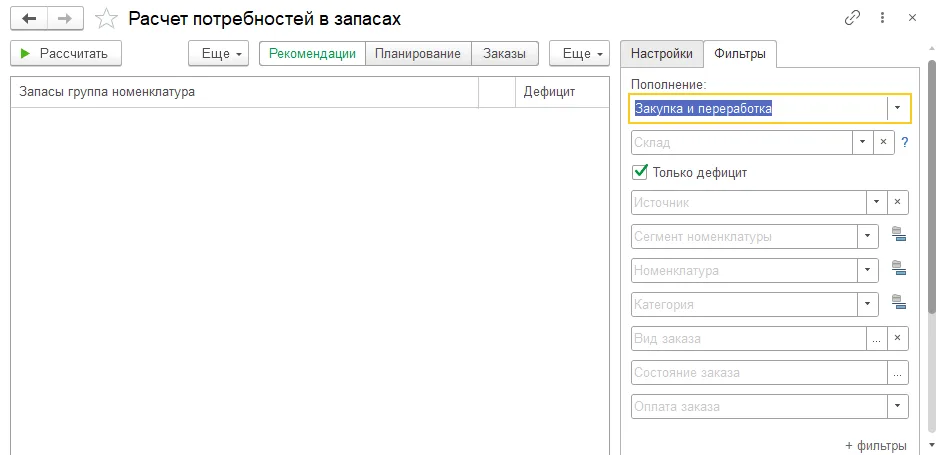Open the Фильтры tab
936x455 pixels.
click(x=740, y=53)
